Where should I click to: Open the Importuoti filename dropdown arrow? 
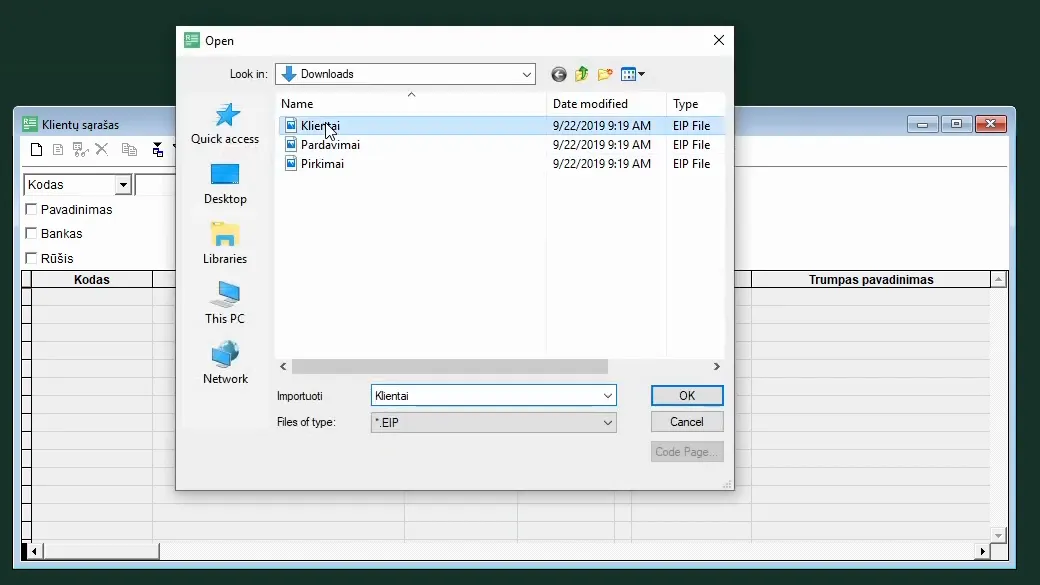click(608, 396)
